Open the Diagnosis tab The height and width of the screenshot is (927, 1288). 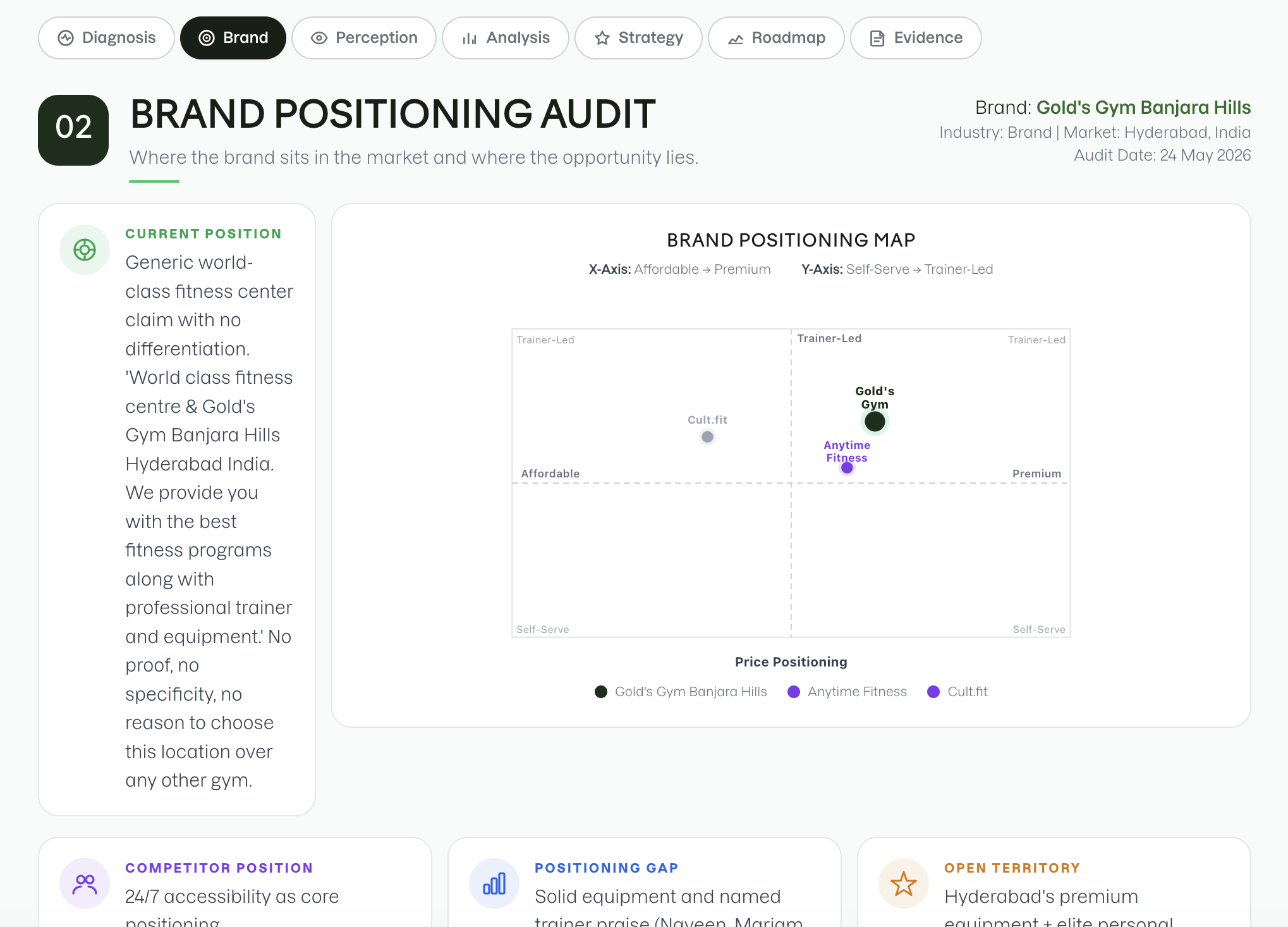click(106, 38)
